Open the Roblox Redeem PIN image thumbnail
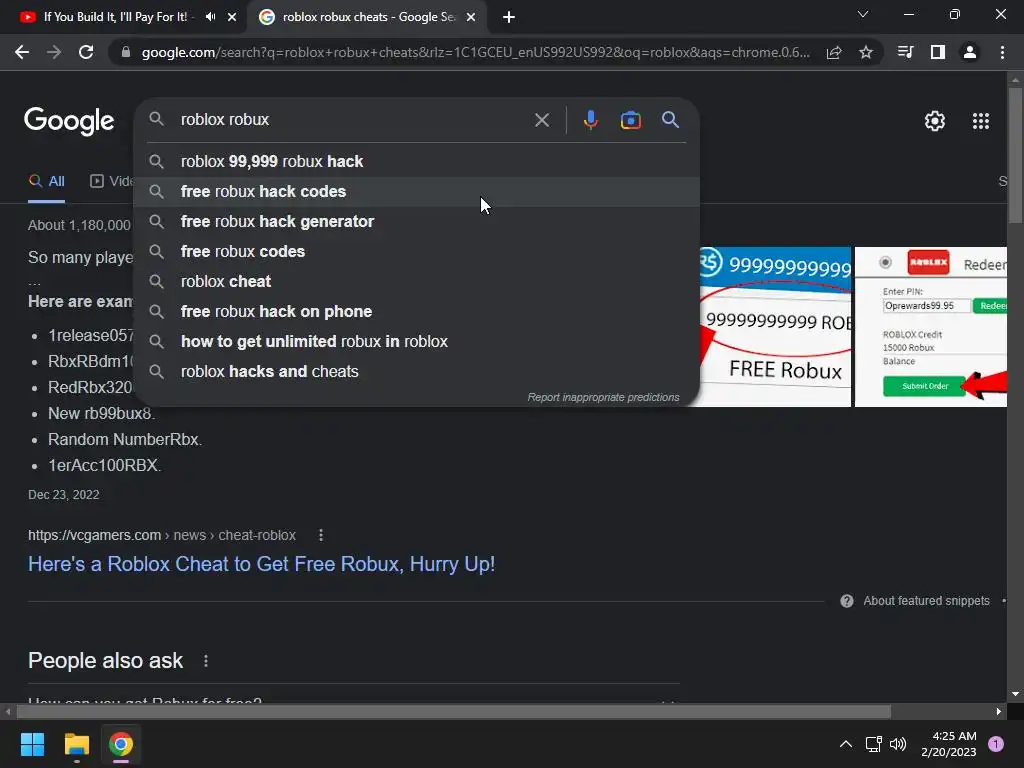The height and width of the screenshot is (768, 1024). (931, 327)
